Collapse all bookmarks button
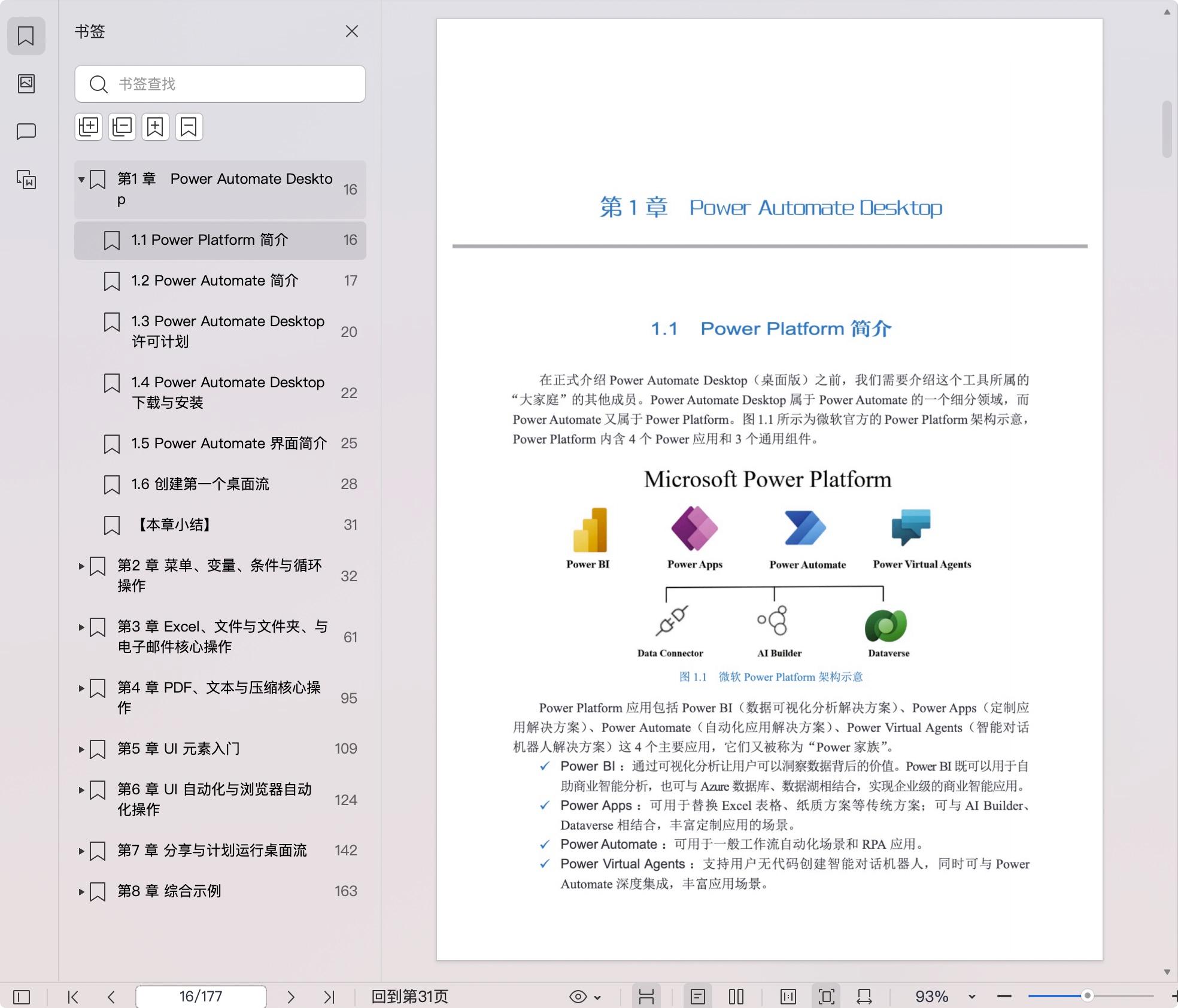Screen dimensions: 1178x1008 pos(122,127)
